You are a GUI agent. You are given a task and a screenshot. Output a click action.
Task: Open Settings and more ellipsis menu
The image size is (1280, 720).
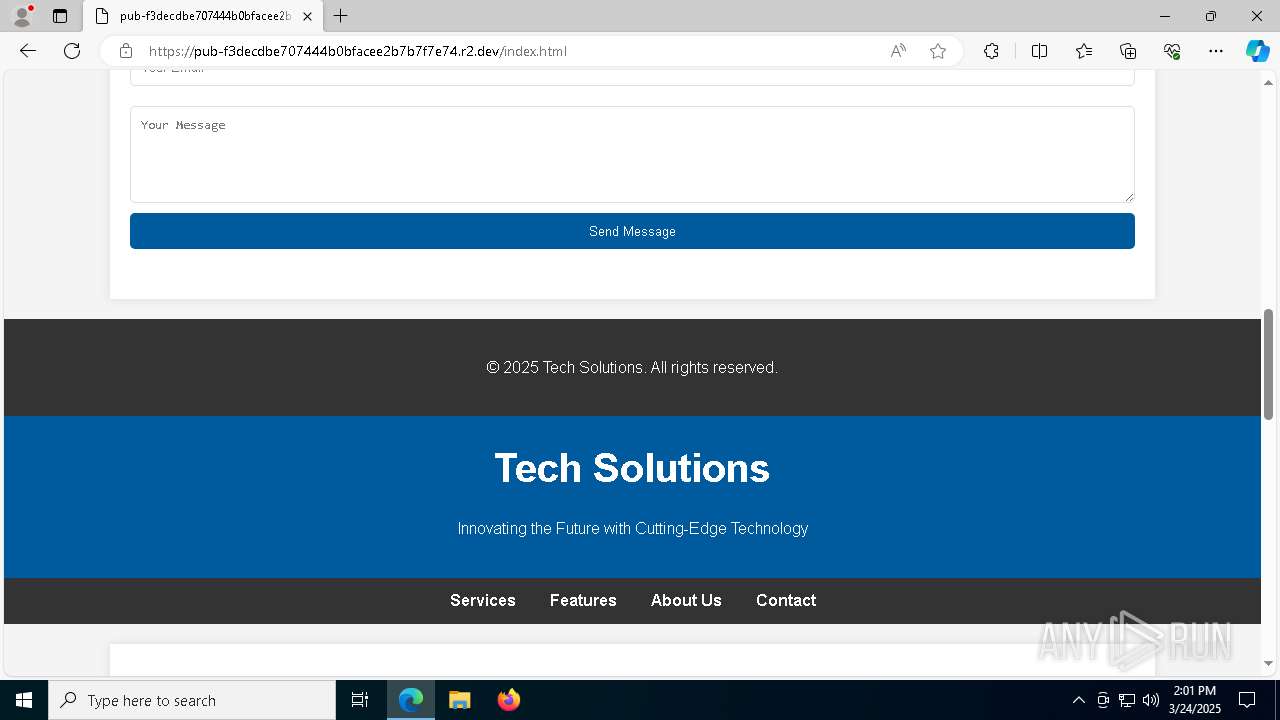[1216, 51]
